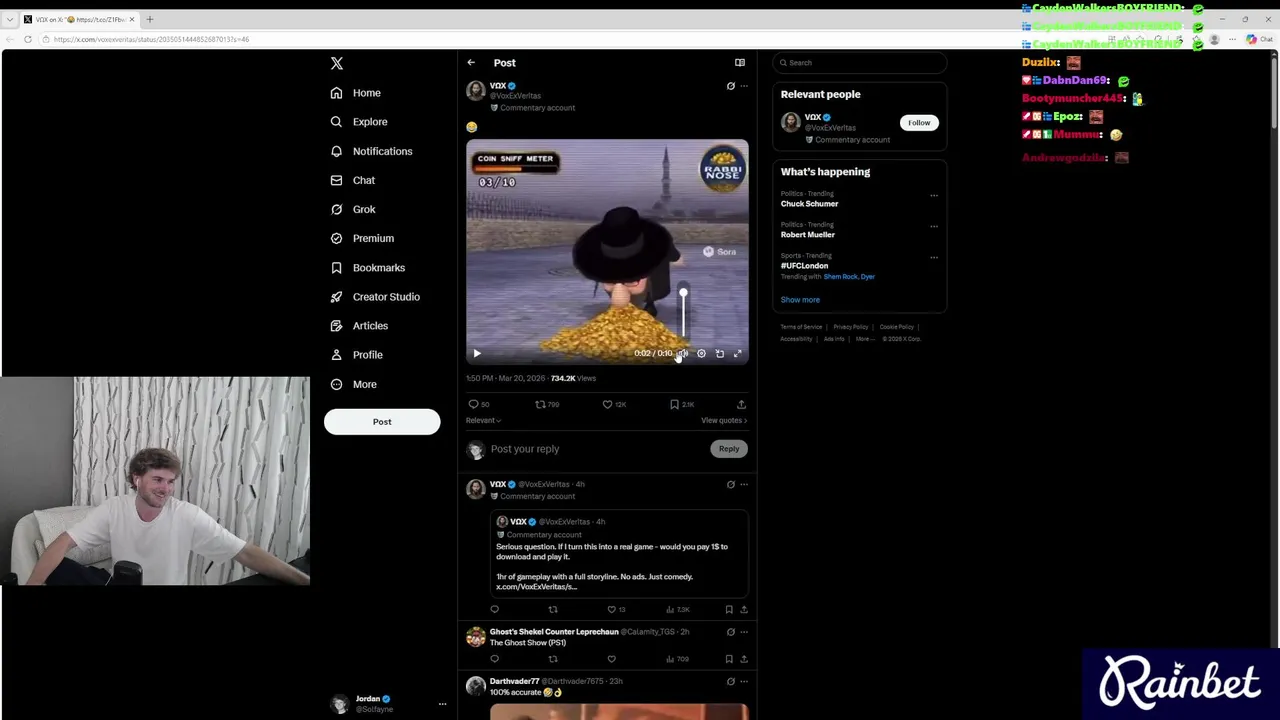Viewport: 1280px width, 720px height.
Task: Click the 'Post your reply' field
Action: tap(597, 449)
